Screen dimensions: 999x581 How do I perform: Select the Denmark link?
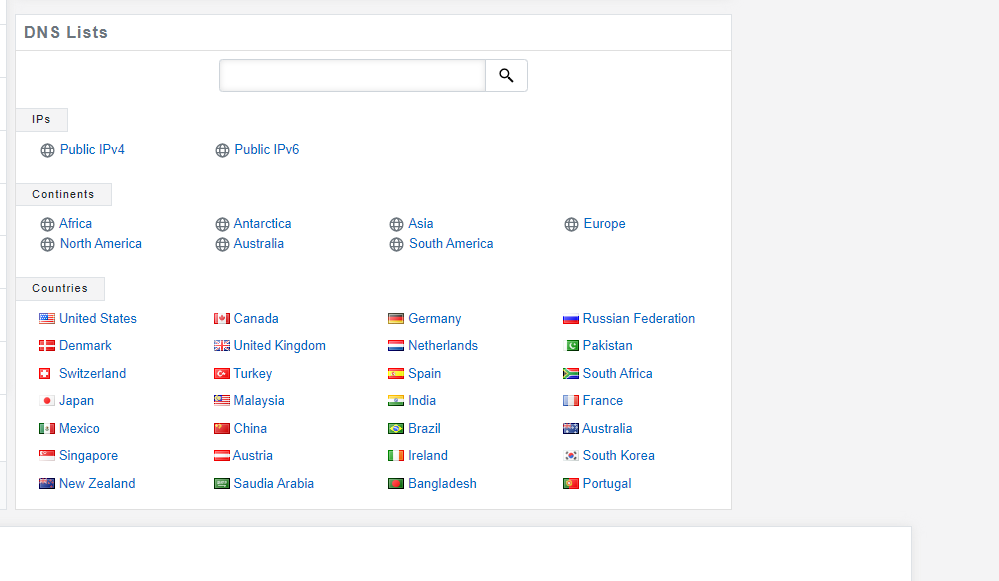click(85, 346)
